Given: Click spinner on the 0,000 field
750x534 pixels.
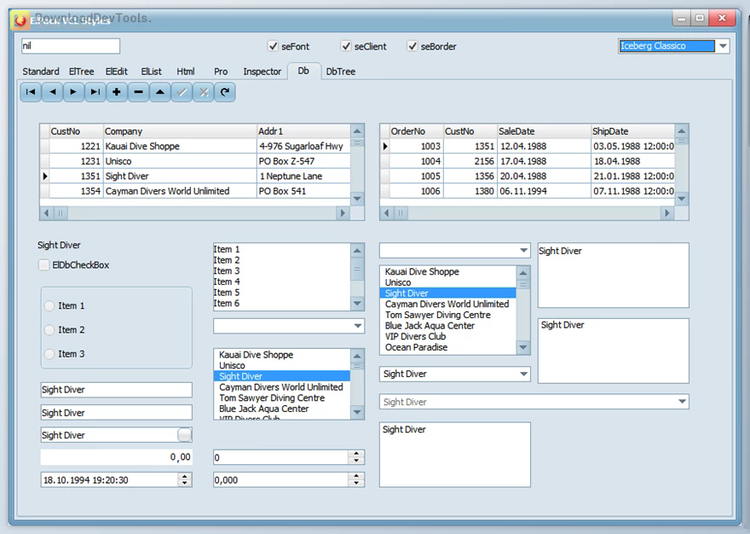Looking at the screenshot, I should click(x=356, y=479).
